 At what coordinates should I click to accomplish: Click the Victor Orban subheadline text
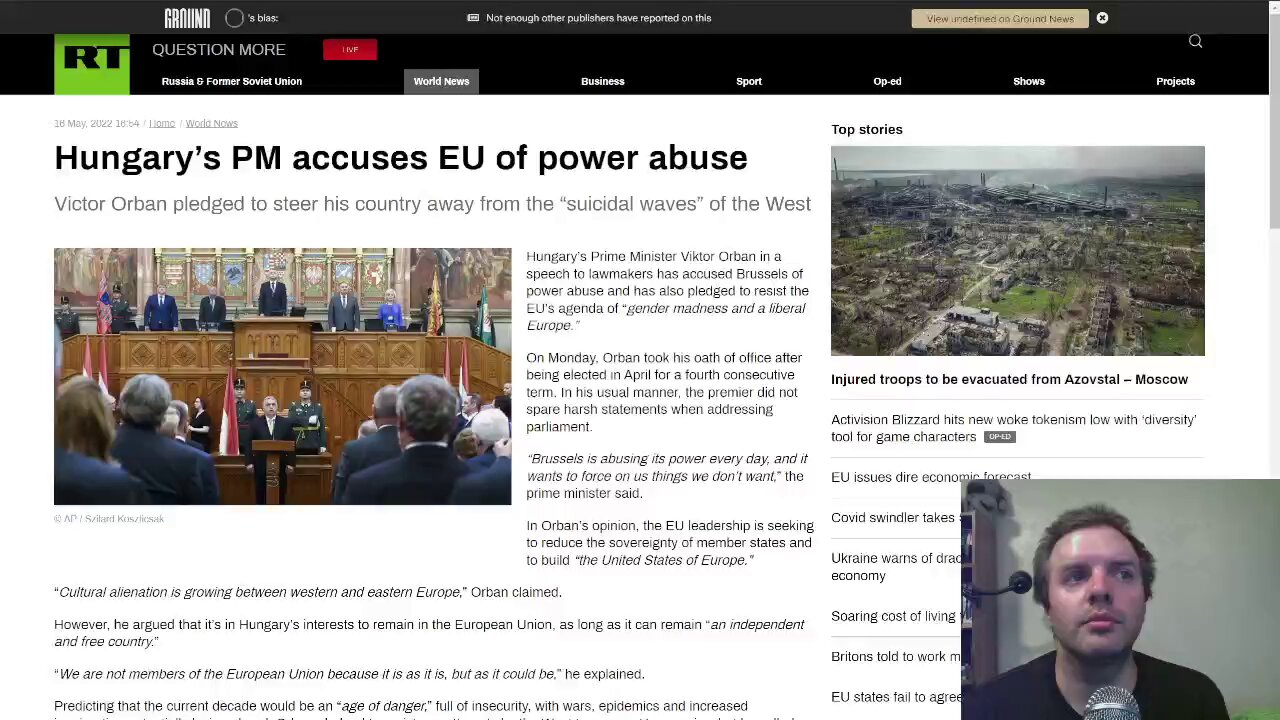pos(432,204)
